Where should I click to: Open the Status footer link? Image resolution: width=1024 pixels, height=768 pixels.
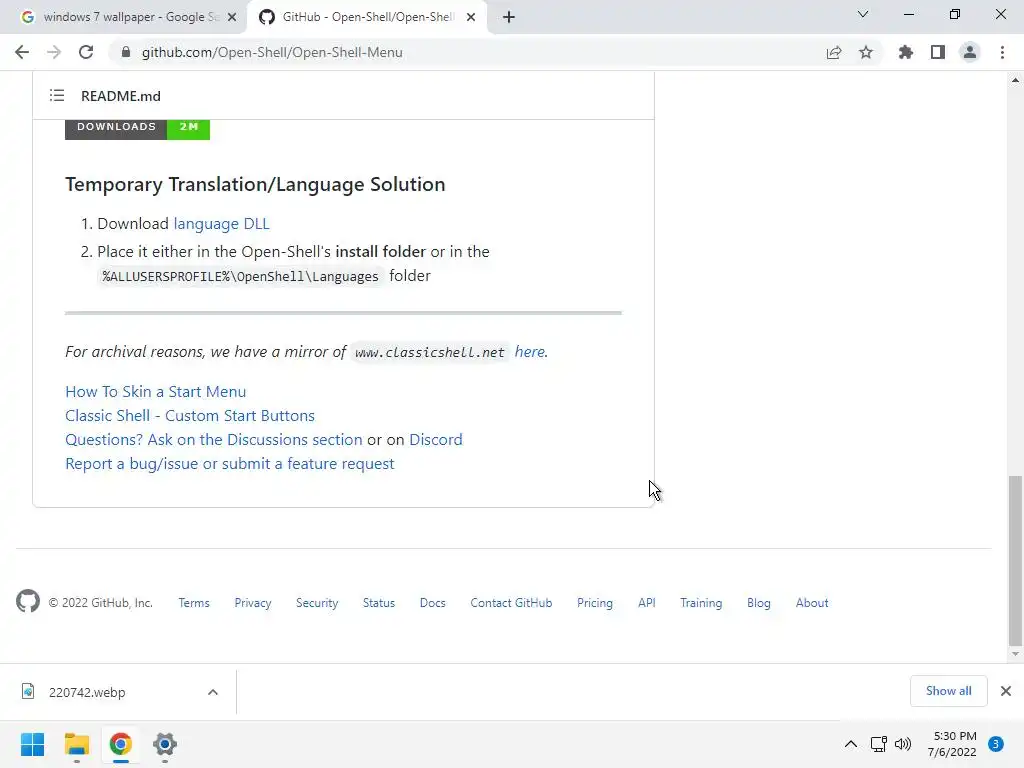point(379,603)
